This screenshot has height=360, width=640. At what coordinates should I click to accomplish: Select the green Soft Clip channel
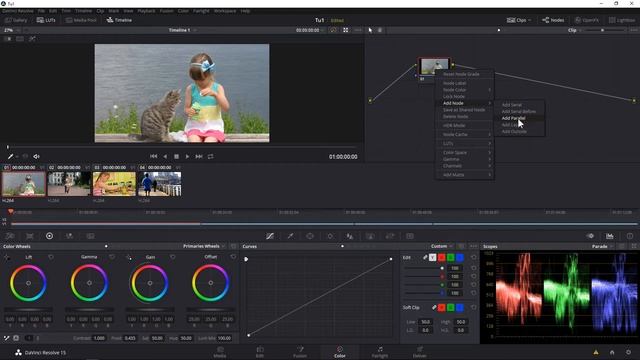tap(451, 307)
